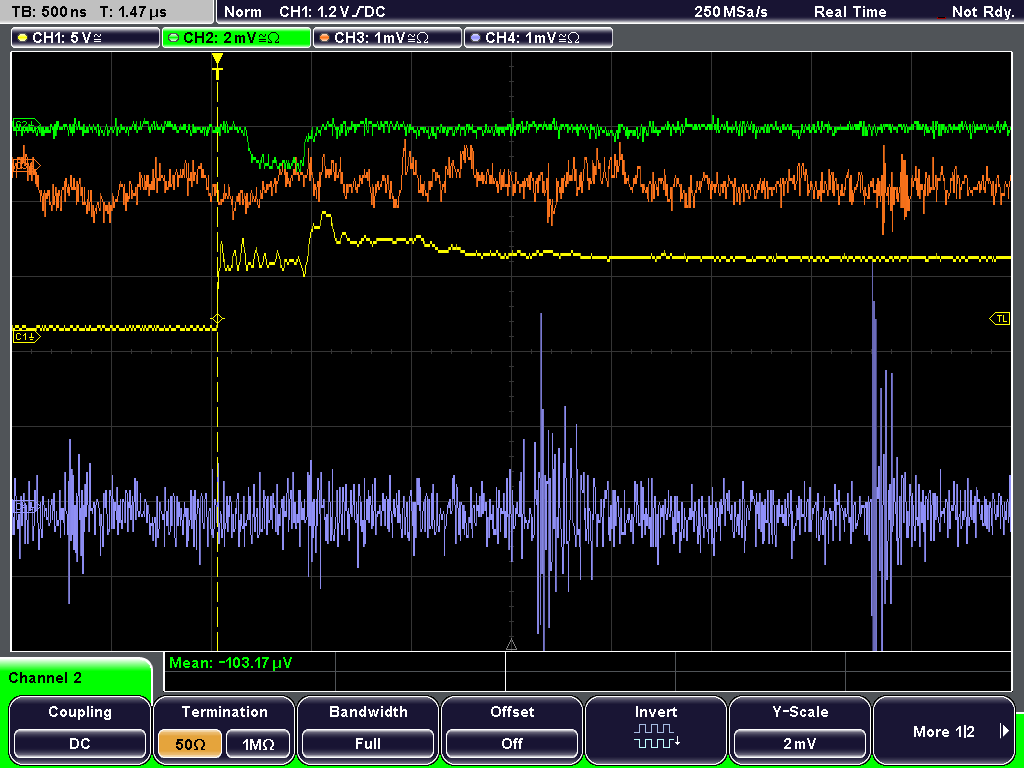The image size is (1024, 768).
Task: Open the Coupling DC setting
Action: pyautogui.click(x=80, y=743)
